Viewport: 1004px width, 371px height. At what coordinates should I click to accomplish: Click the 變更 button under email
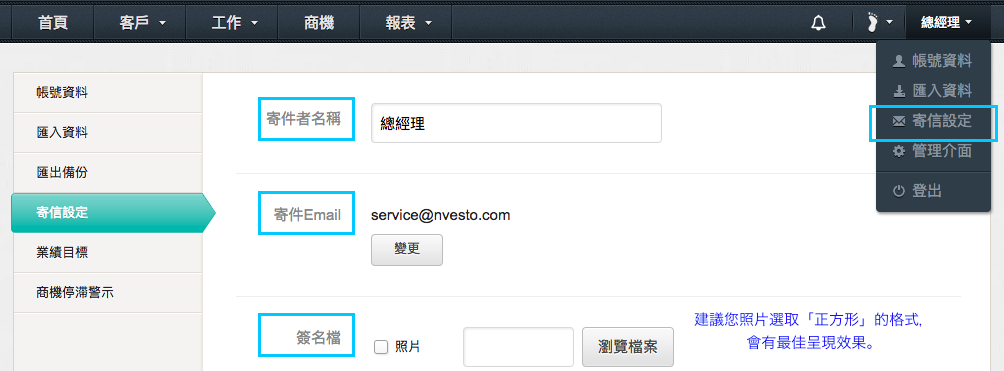coord(407,249)
